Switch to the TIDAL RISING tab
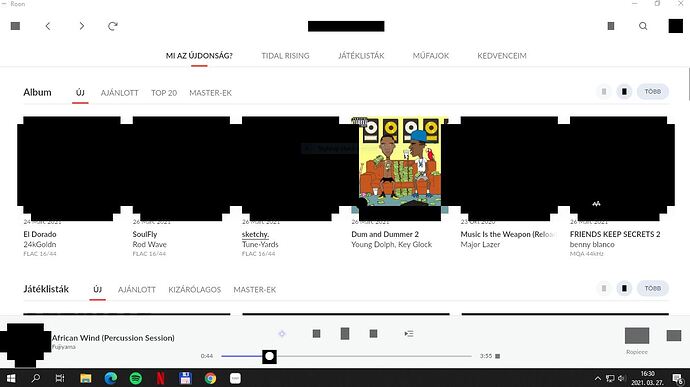Viewport: 690px width, 387px height. 285,56
